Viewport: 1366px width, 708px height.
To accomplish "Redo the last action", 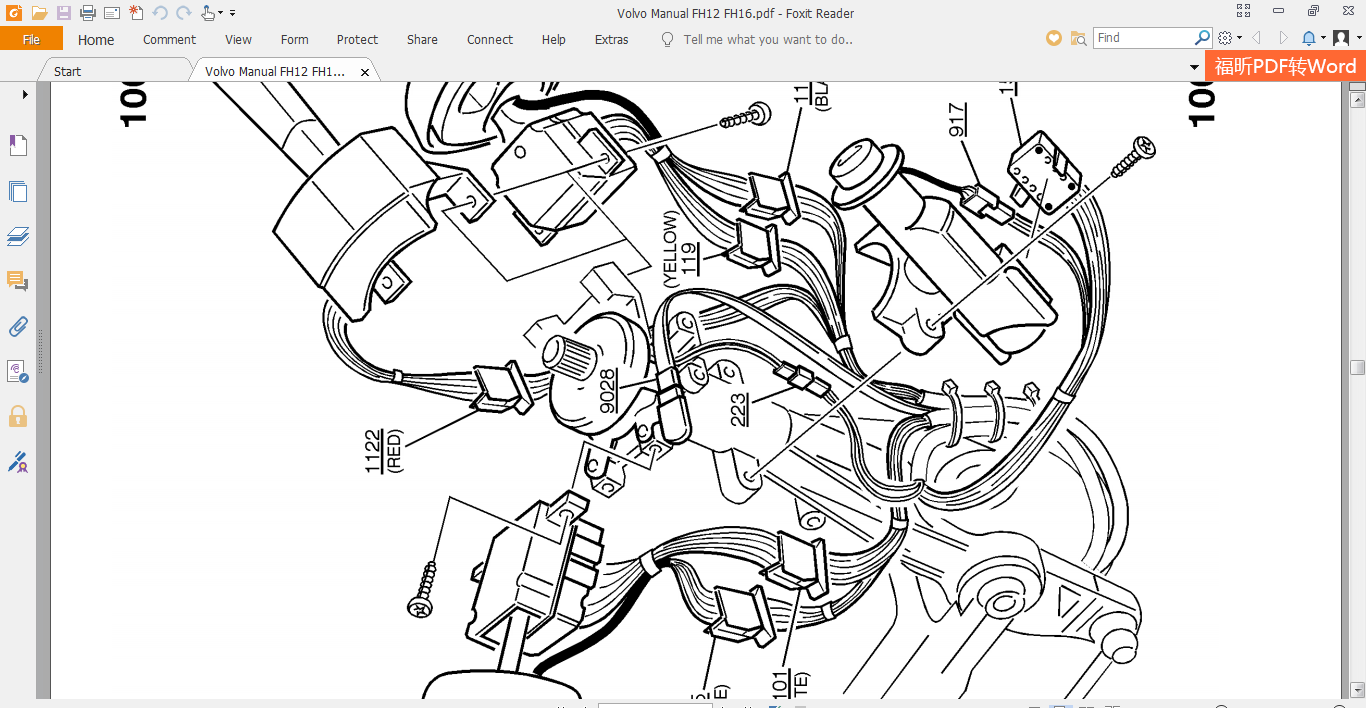I will tap(184, 13).
